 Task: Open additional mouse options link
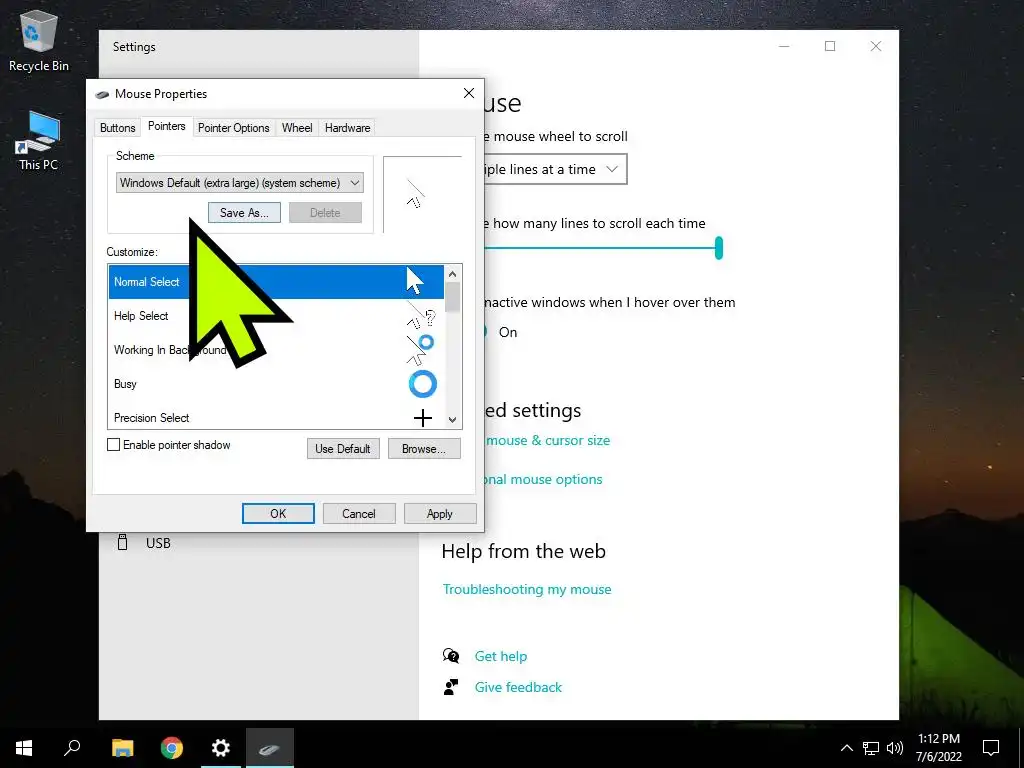pyautogui.click(x=543, y=479)
